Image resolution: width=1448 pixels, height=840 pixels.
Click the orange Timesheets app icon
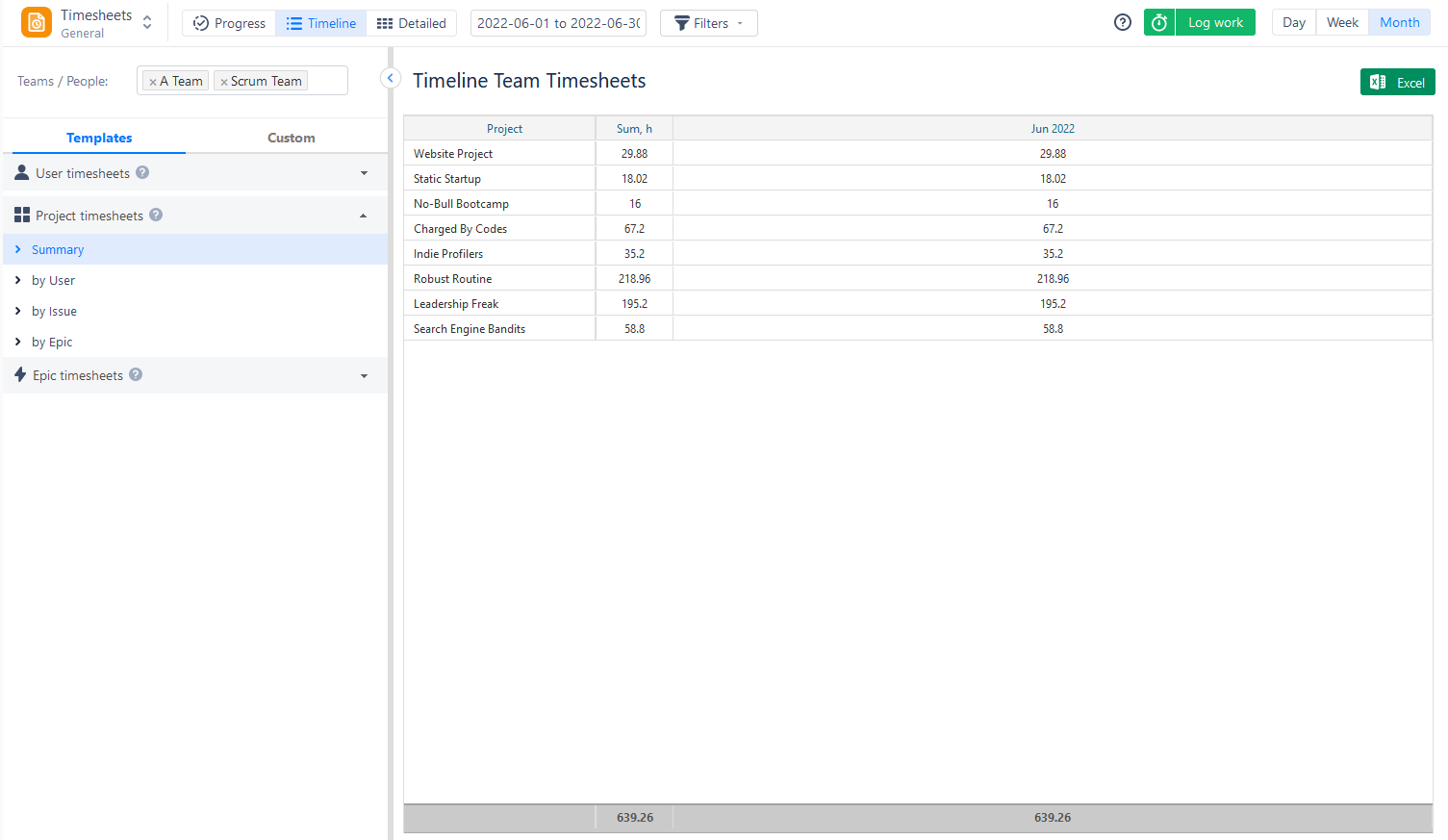(37, 21)
